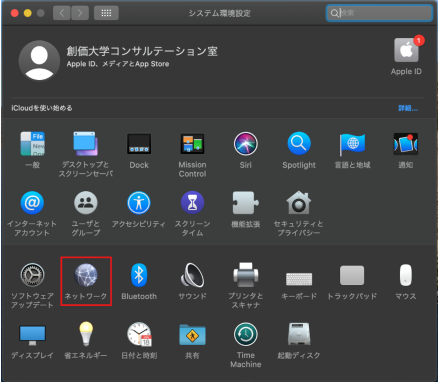Click the 詳細... link for iCloud
Viewport: 438px width, 382px height.
[x=408, y=108]
